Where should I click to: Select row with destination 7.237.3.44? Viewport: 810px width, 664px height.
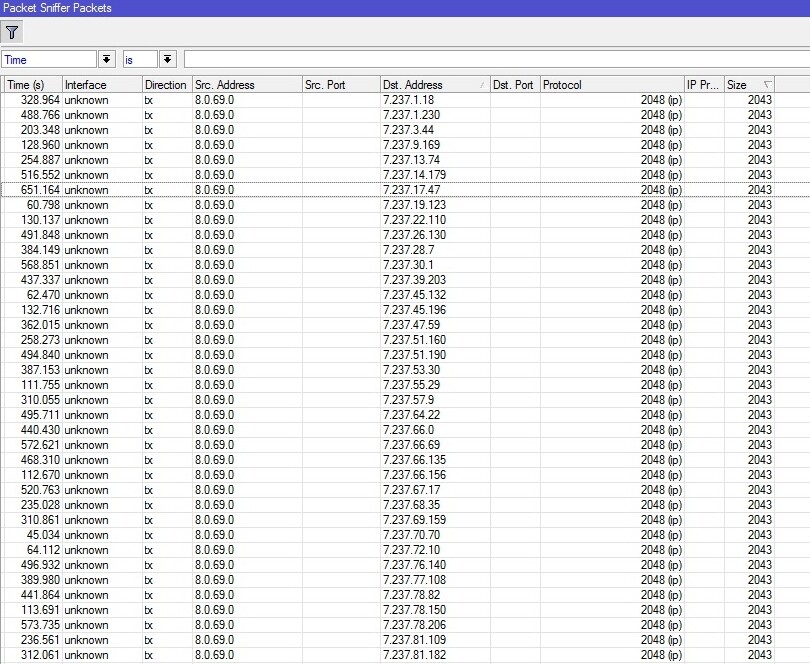click(x=405, y=130)
